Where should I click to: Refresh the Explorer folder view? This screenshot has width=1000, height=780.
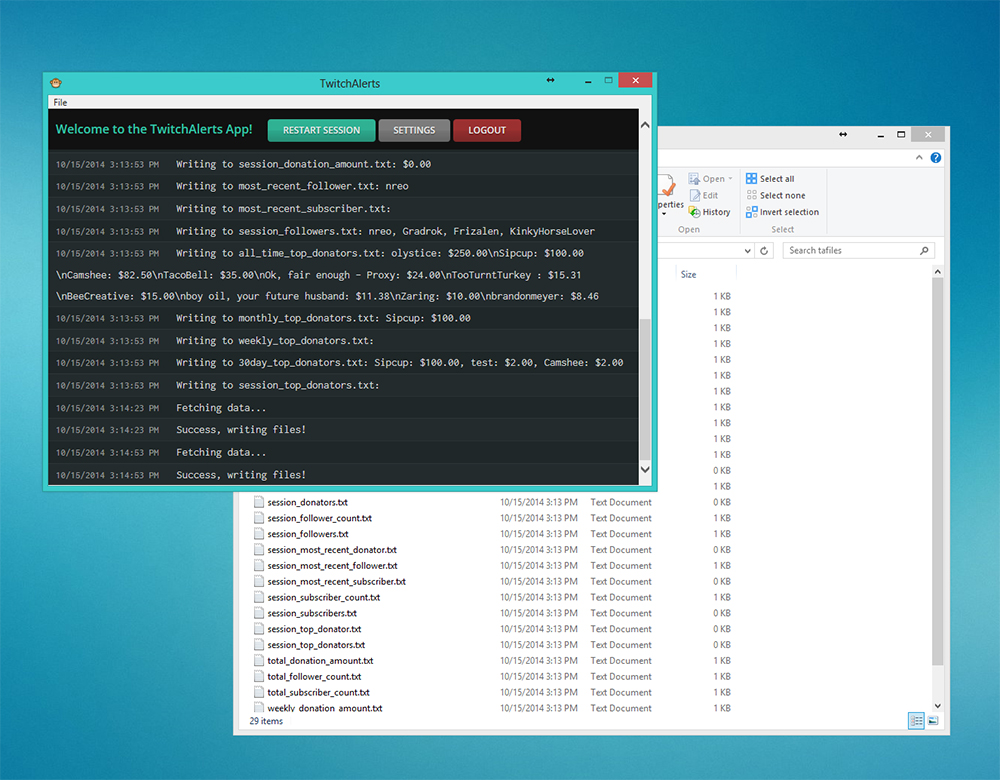(764, 251)
